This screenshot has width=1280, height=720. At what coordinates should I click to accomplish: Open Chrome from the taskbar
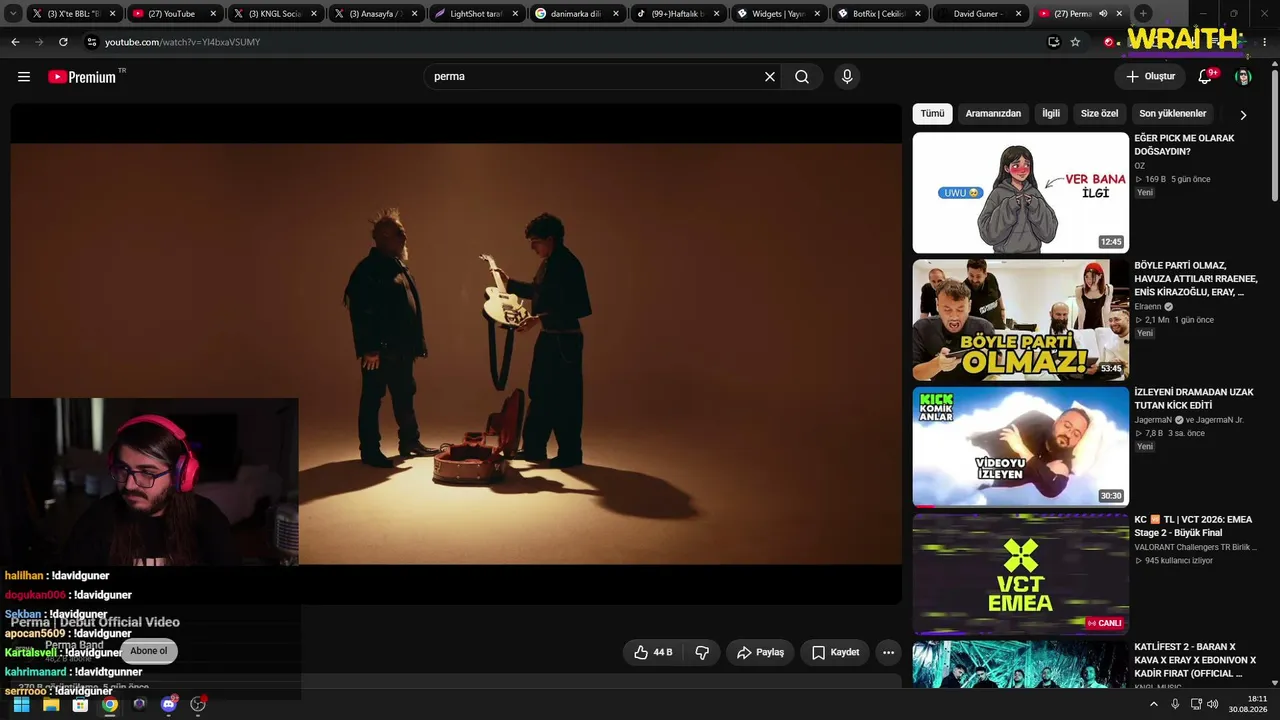(x=110, y=704)
